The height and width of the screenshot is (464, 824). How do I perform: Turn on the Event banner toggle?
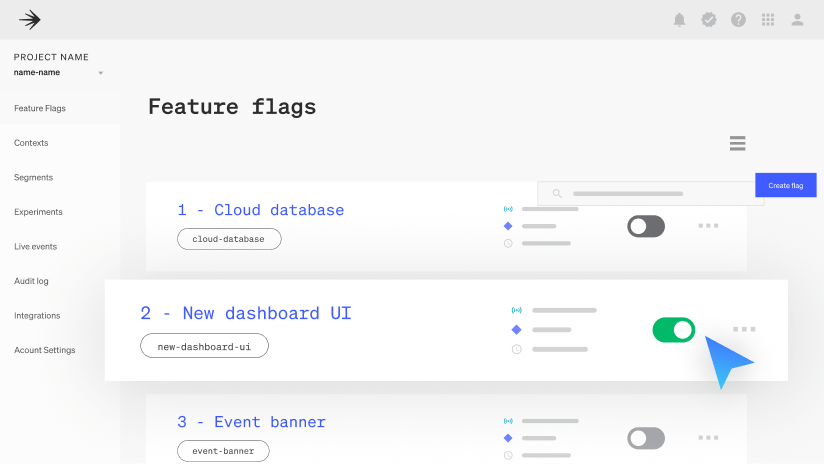coord(646,438)
